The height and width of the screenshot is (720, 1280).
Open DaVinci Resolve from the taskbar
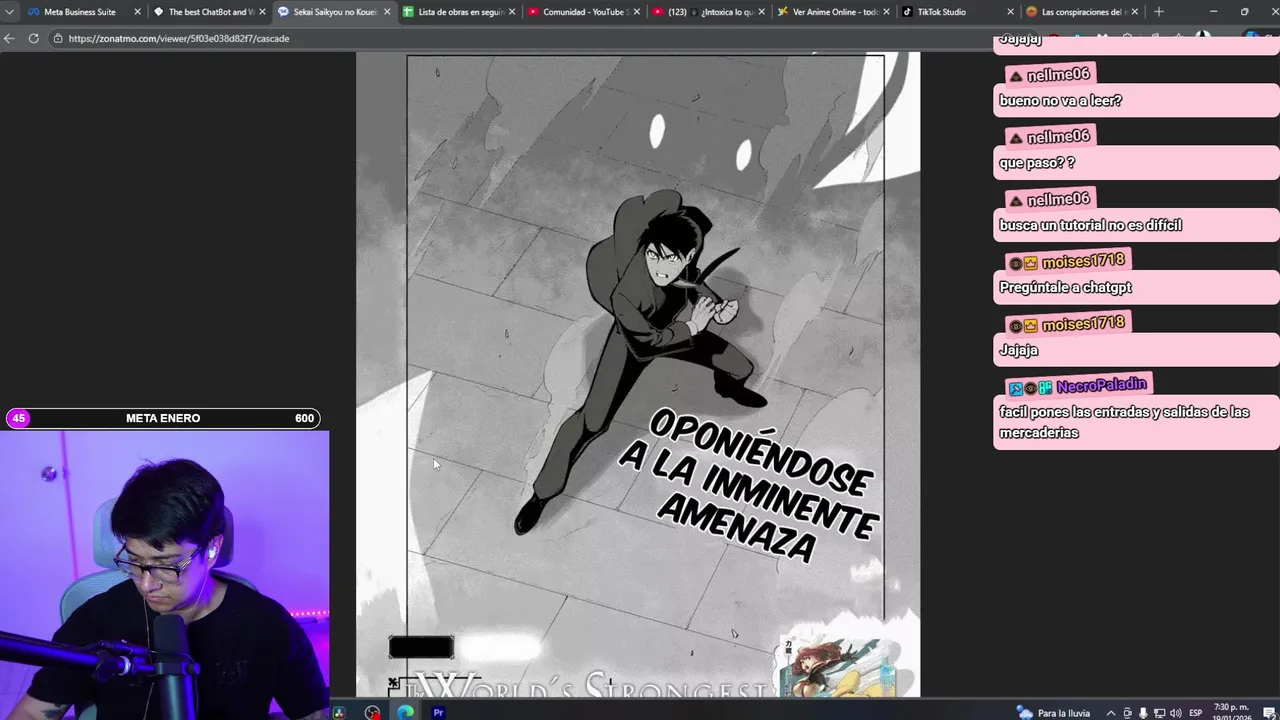click(x=339, y=712)
